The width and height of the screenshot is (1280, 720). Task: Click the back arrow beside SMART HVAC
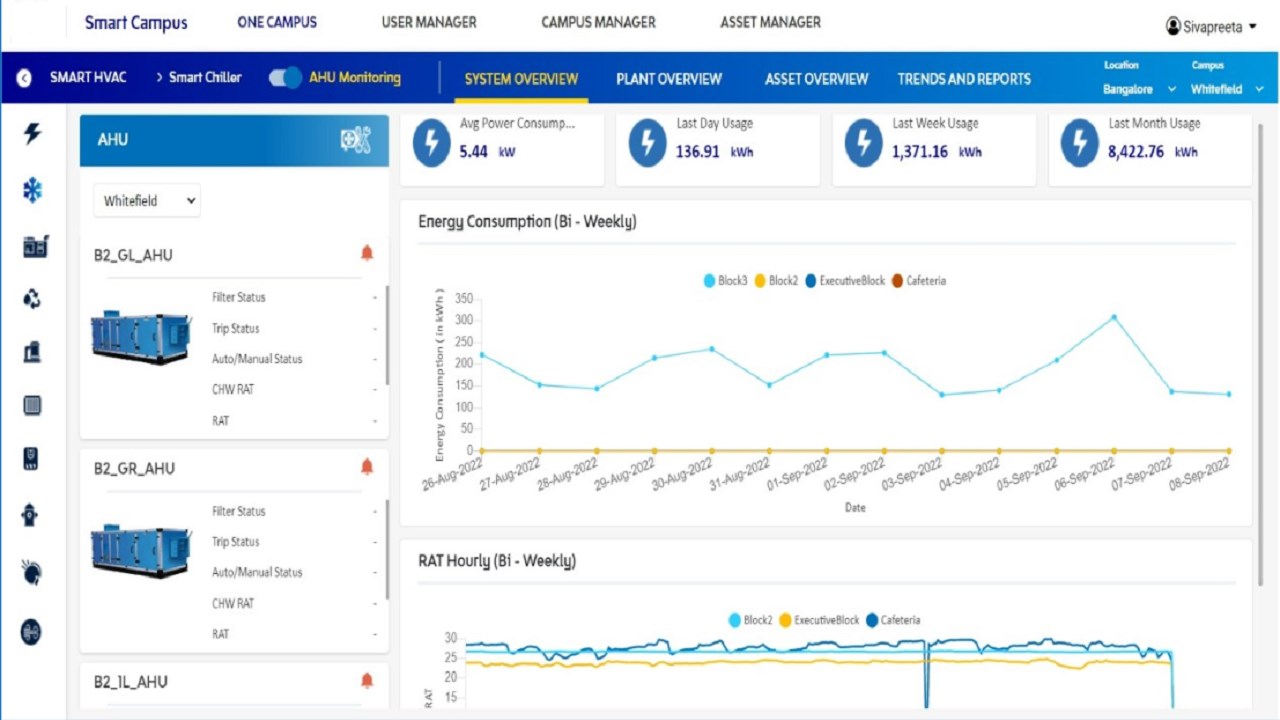coord(24,78)
